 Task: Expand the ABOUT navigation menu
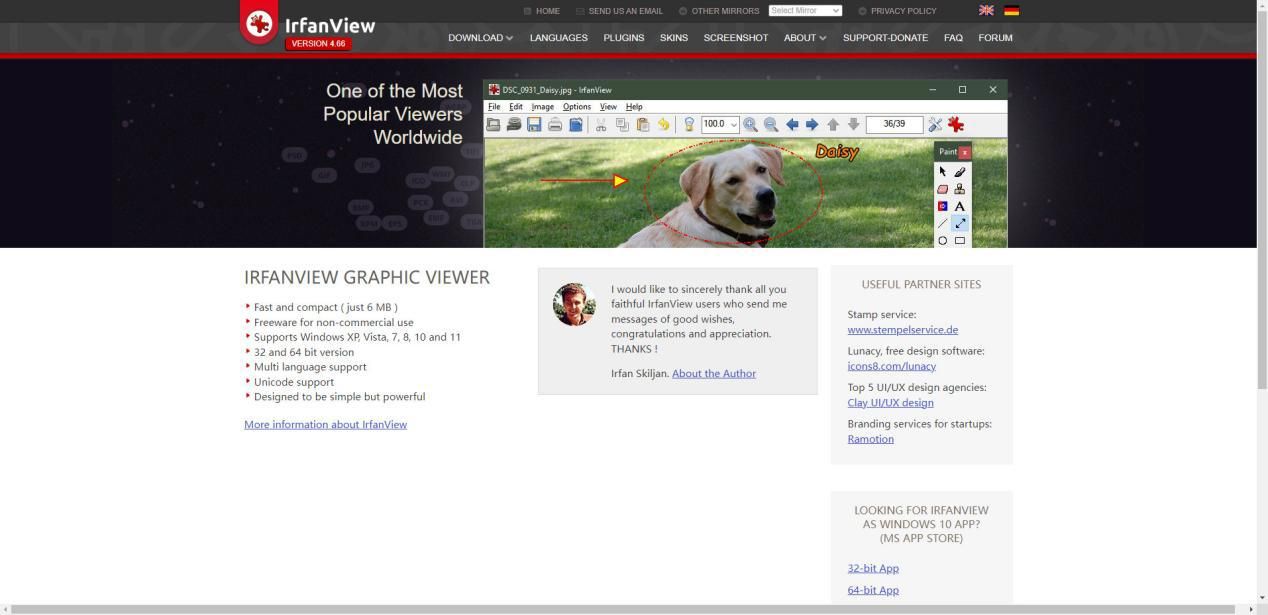(x=805, y=38)
